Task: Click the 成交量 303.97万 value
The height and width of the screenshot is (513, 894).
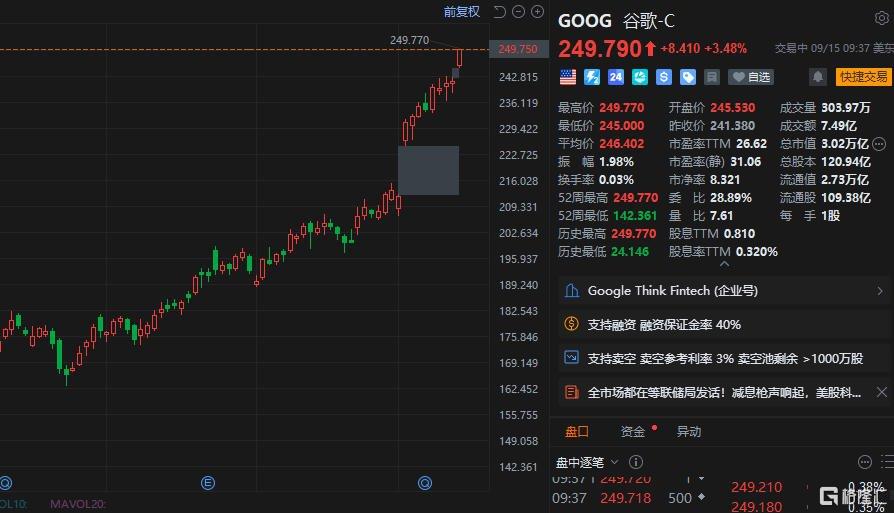Action: click(x=846, y=108)
